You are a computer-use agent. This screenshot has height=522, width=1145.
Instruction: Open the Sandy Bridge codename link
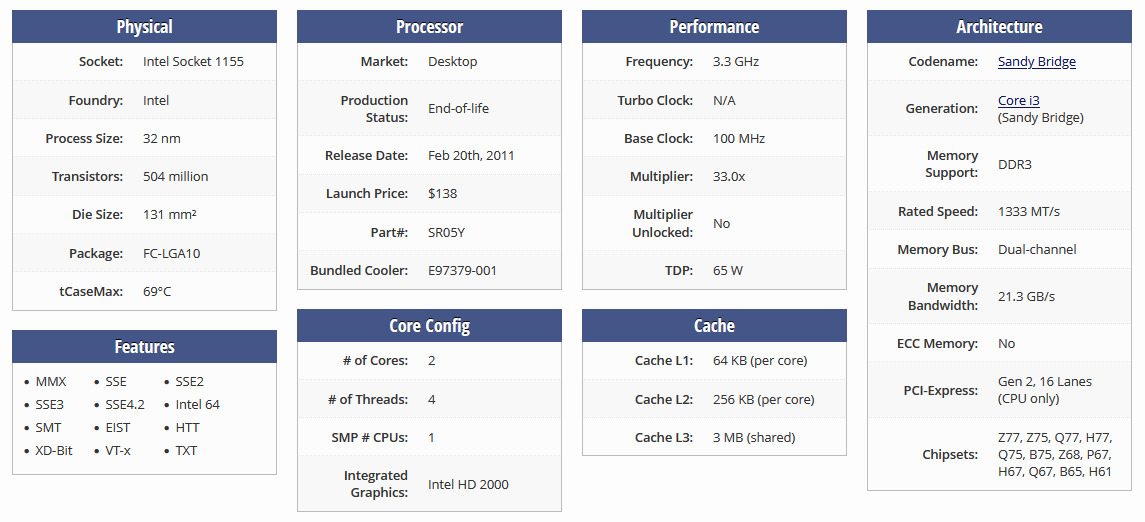(x=1036, y=62)
